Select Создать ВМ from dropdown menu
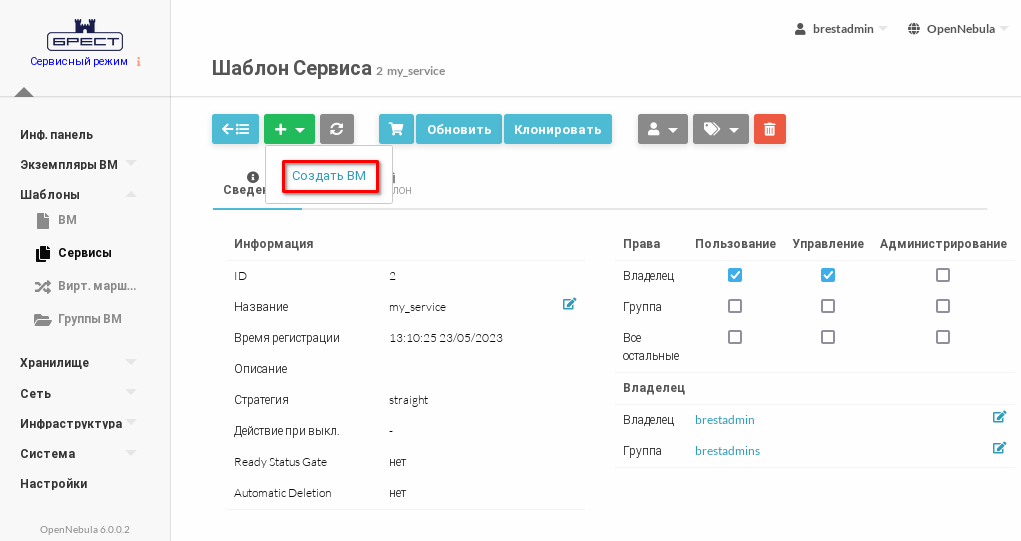 [x=329, y=176]
